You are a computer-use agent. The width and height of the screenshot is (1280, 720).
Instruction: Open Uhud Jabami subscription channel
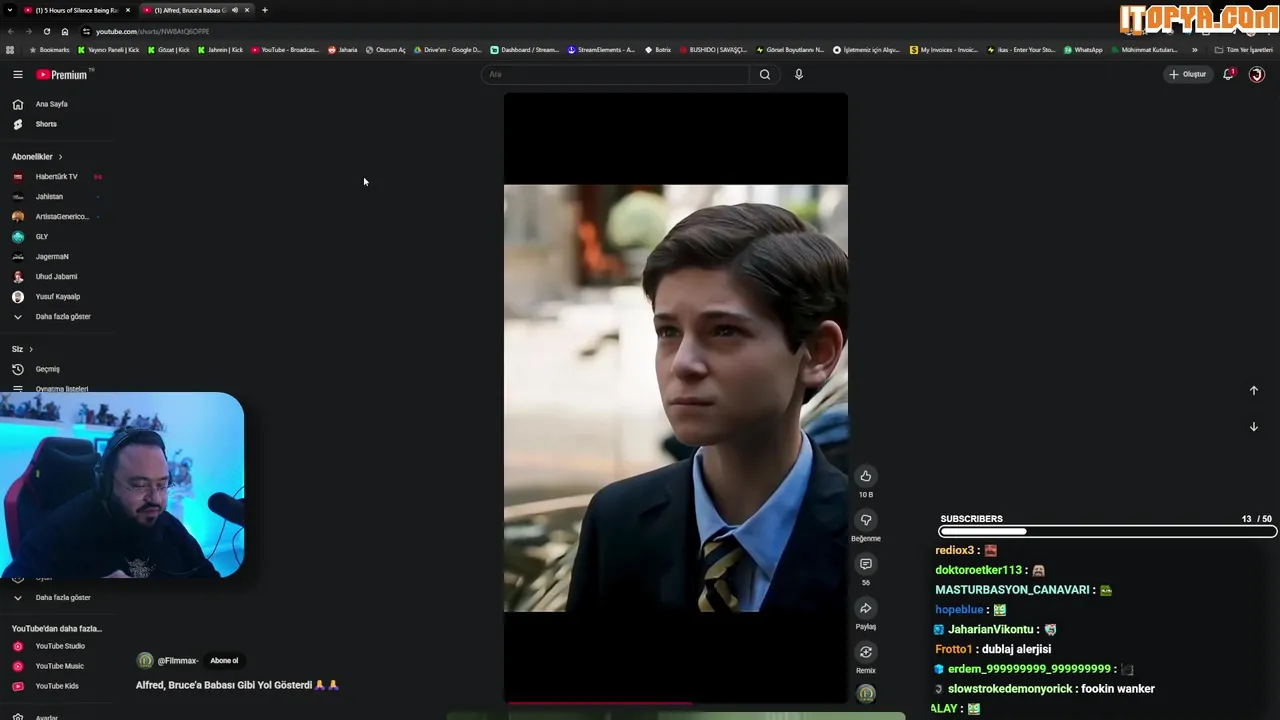[x=55, y=277]
